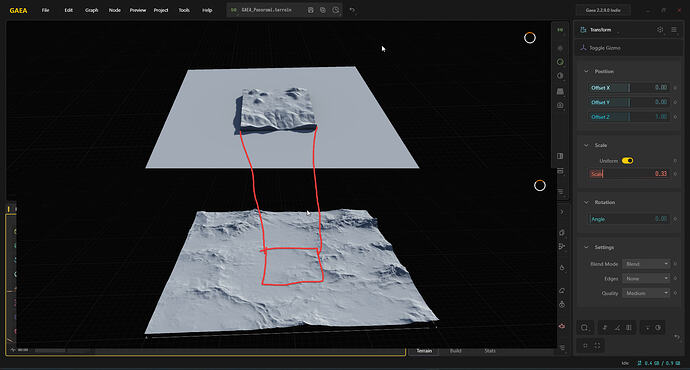Click the version history clock icon

tap(336, 10)
